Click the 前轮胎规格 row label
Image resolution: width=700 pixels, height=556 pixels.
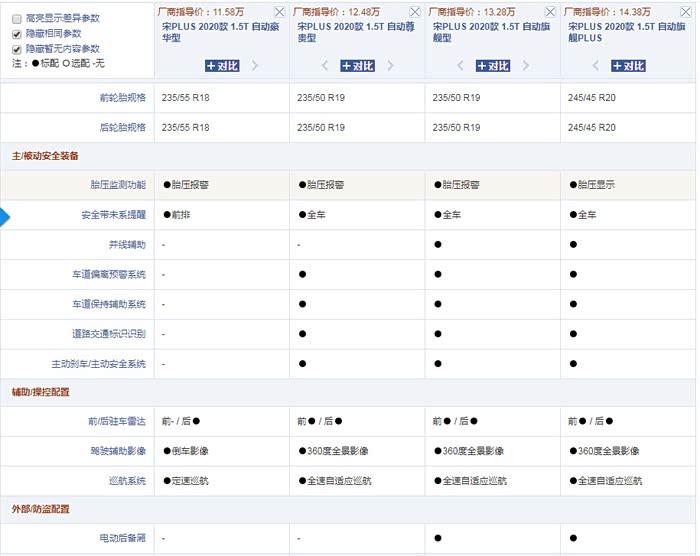tap(123, 97)
